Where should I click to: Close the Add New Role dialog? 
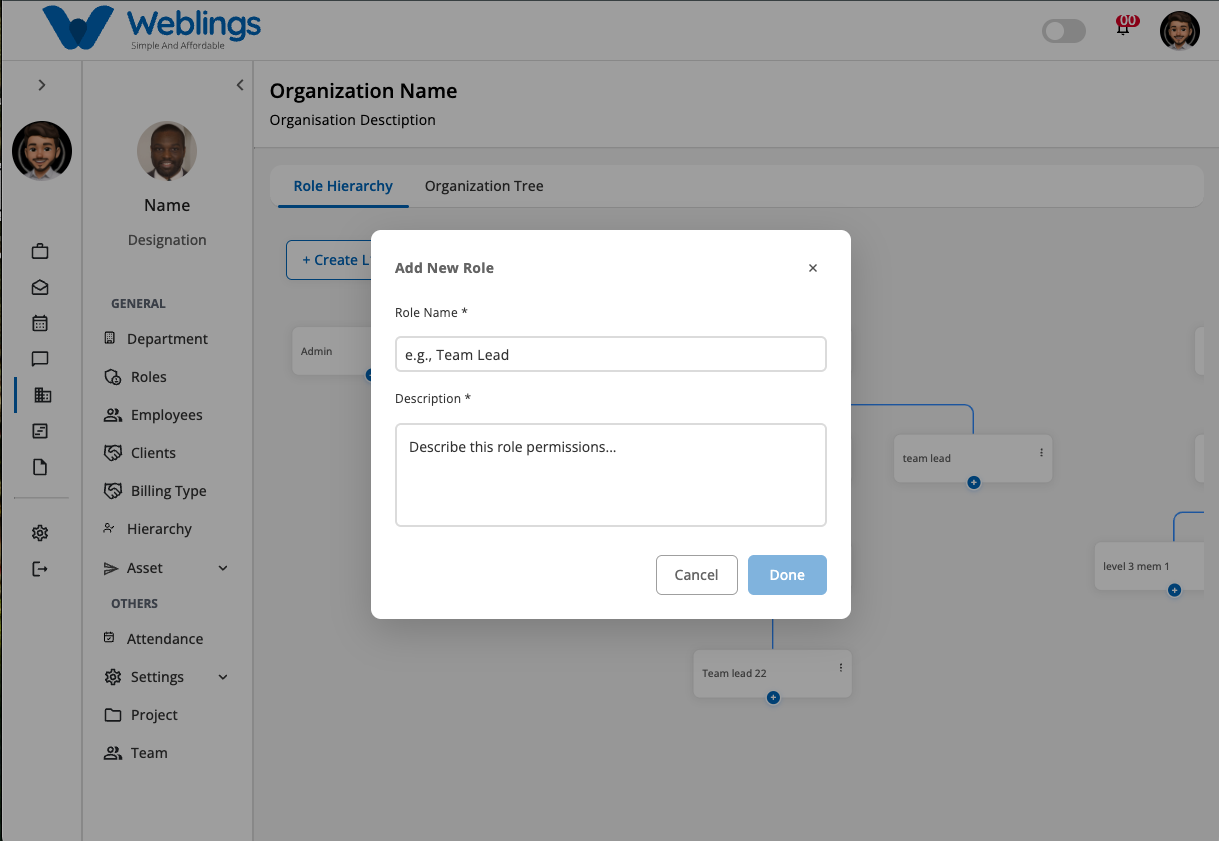tap(813, 268)
